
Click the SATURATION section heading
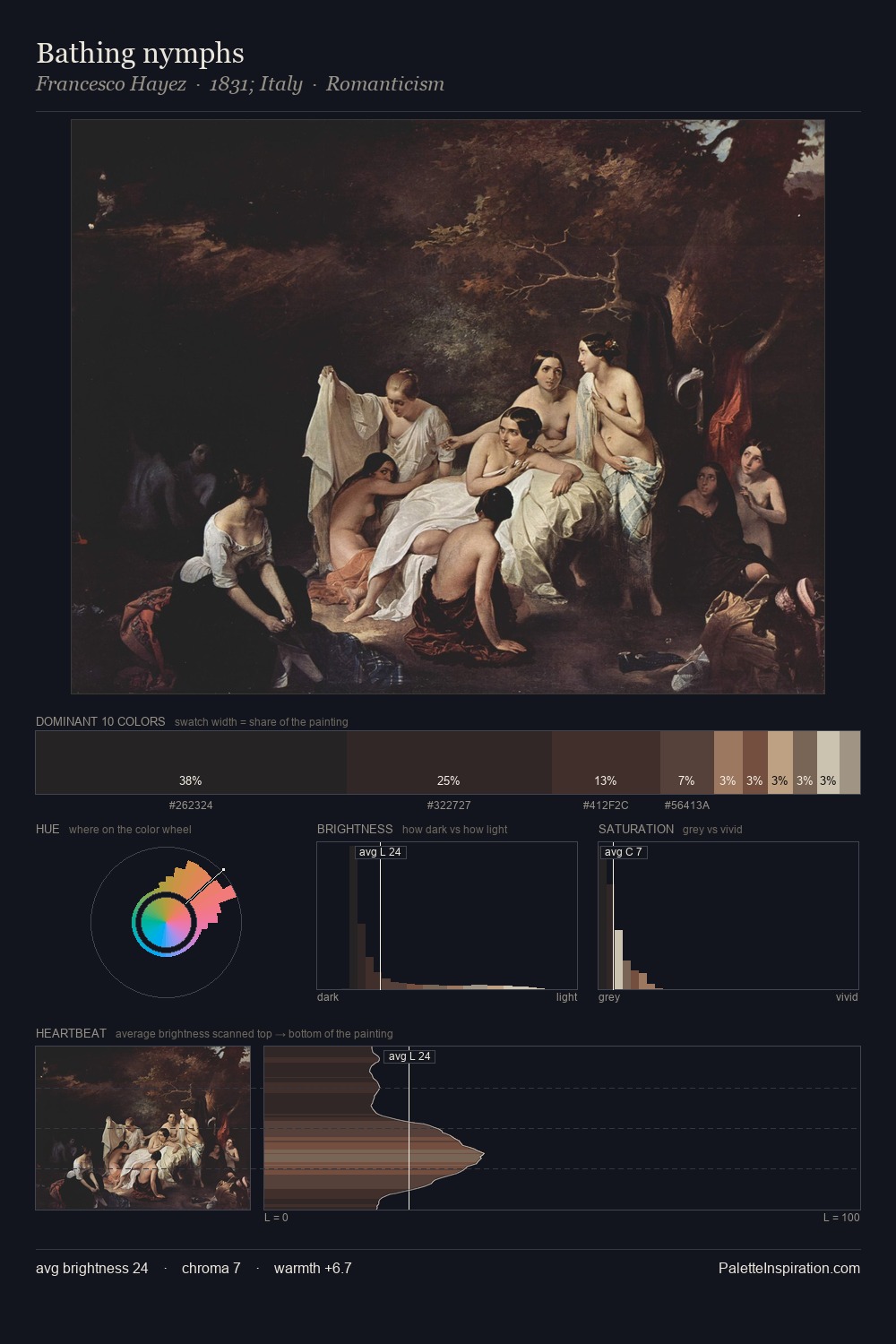[636, 829]
